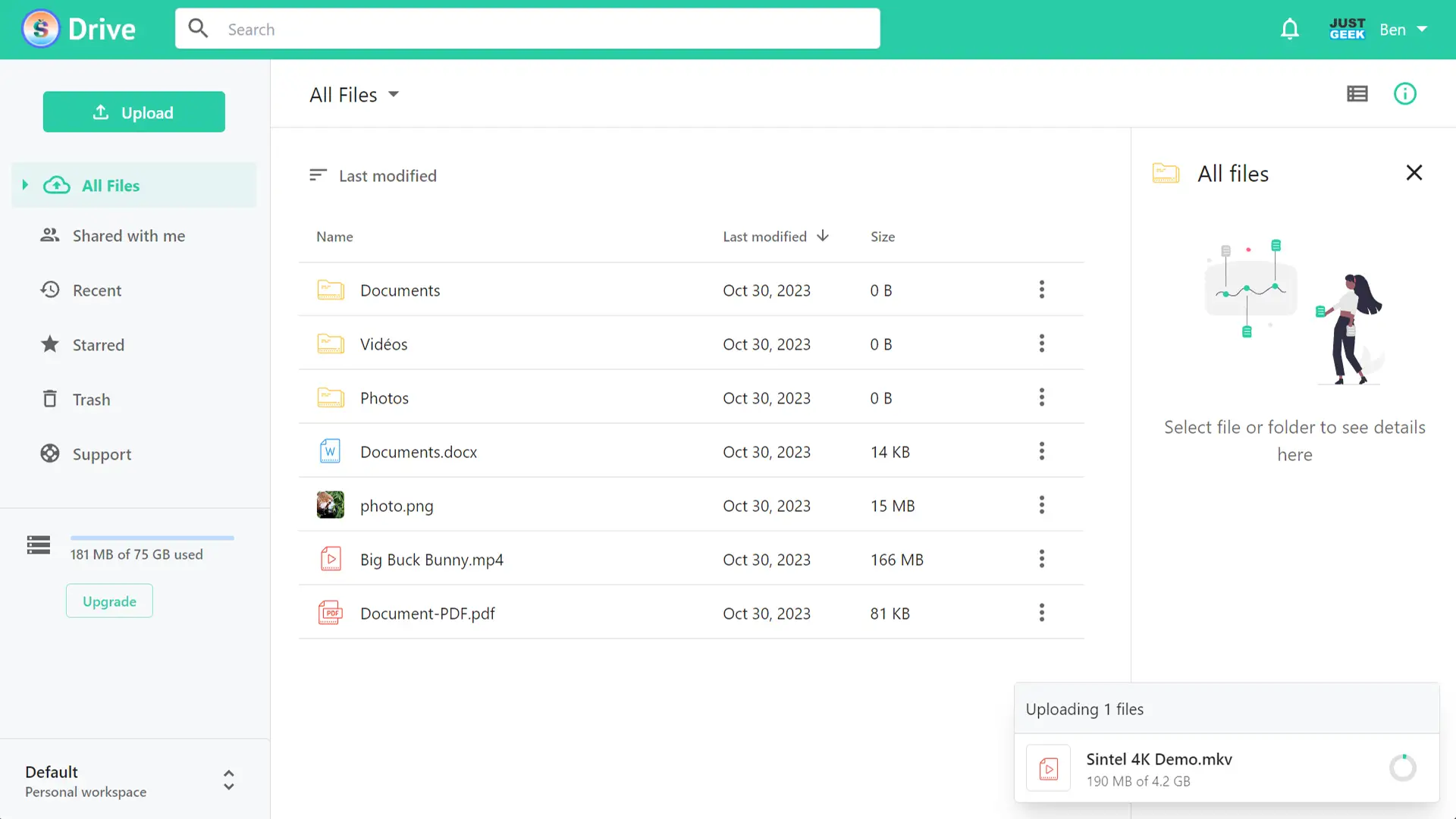1456x819 pixels.
Task: Click the Last modified column header text
Action: point(764,237)
